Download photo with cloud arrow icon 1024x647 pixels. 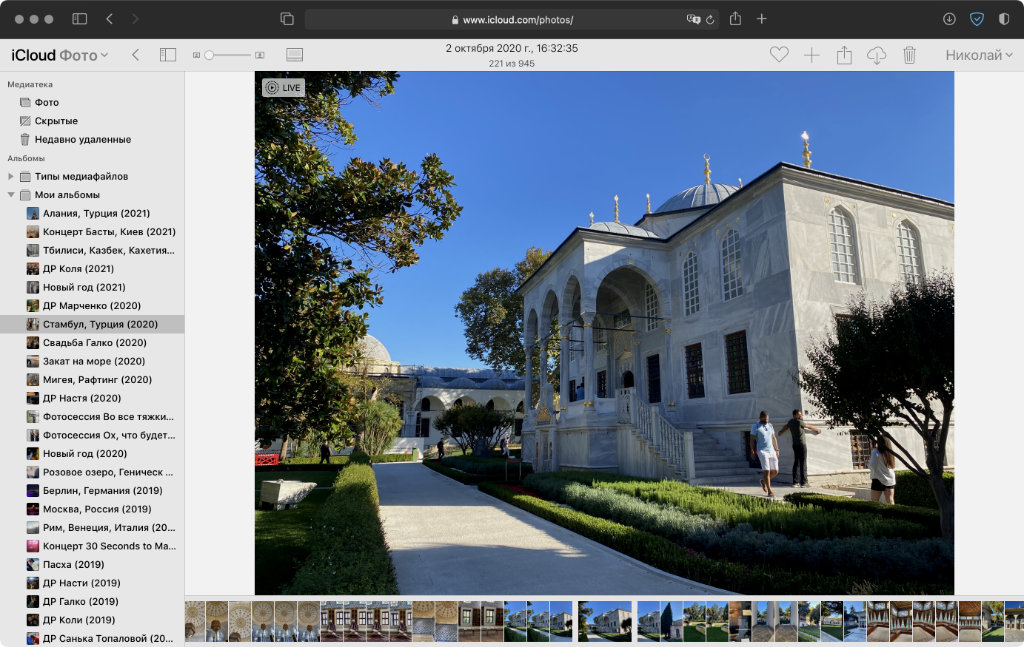(x=876, y=55)
